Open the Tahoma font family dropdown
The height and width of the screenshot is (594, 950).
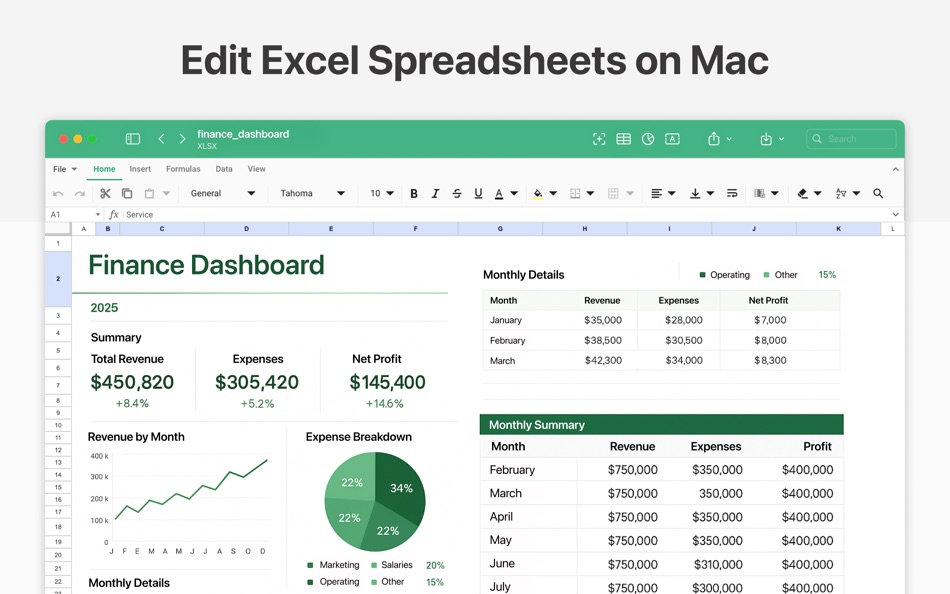click(x=310, y=193)
